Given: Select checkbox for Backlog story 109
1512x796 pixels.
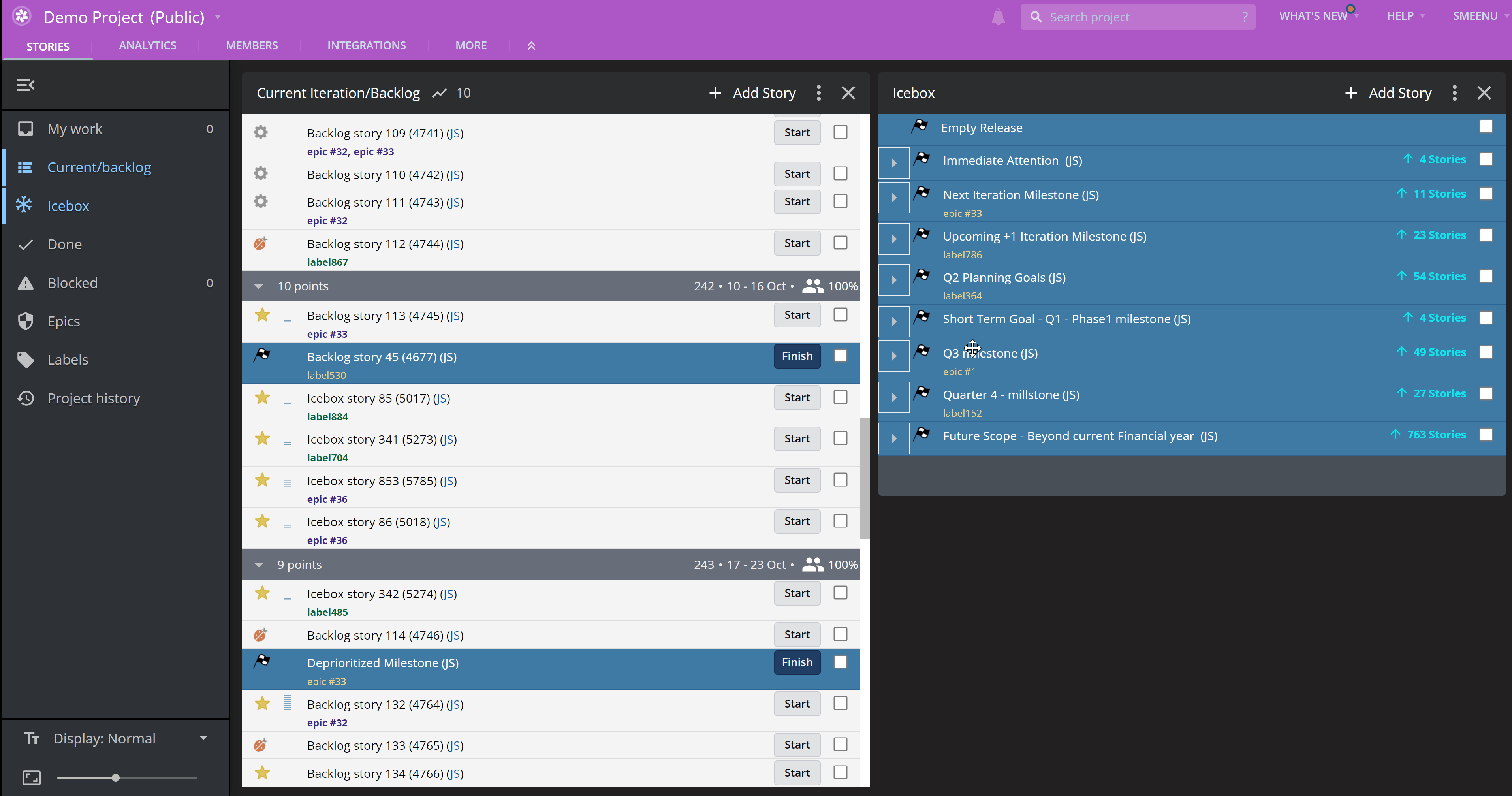Looking at the screenshot, I should coord(841,132).
